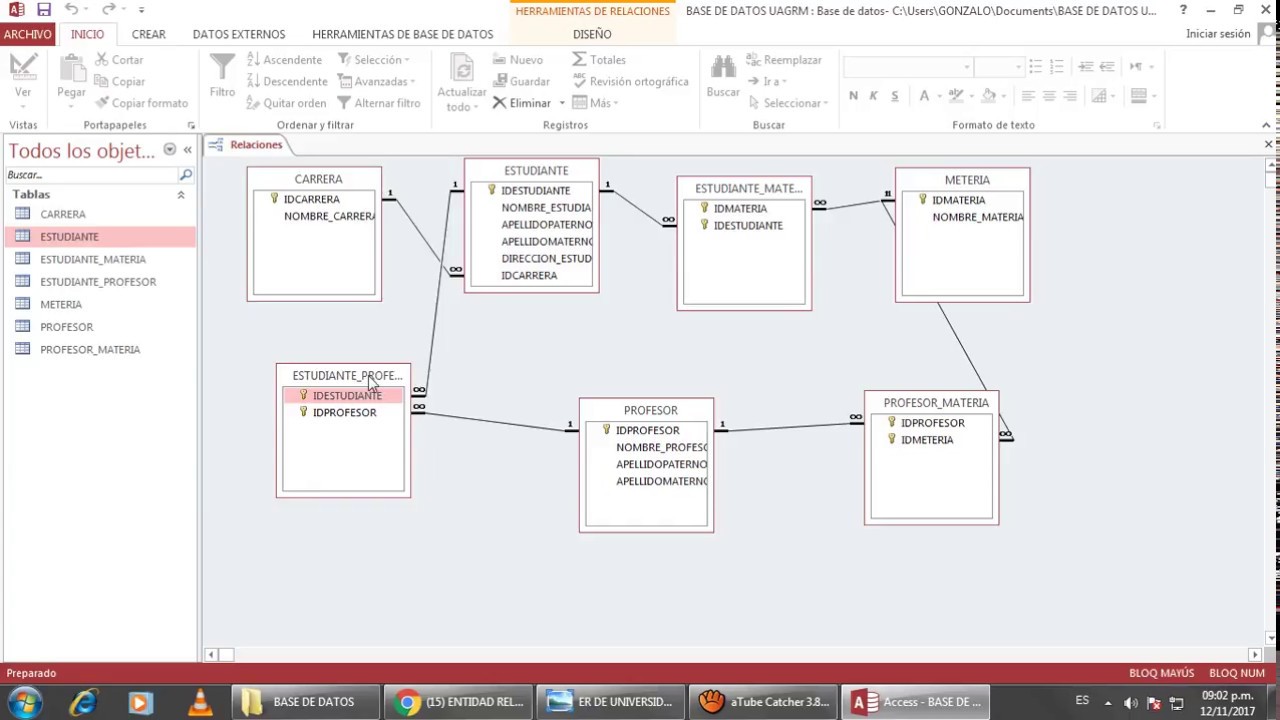The width and height of the screenshot is (1280, 720).
Task: Switch to the DATOS EXTERNOS tab
Action: point(238,34)
